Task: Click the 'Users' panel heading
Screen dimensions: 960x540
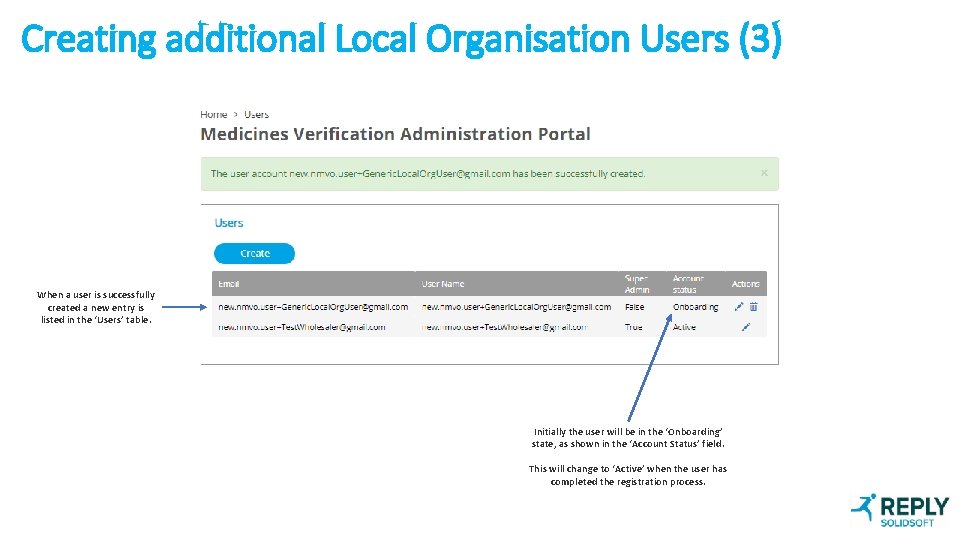Action: coord(229,223)
